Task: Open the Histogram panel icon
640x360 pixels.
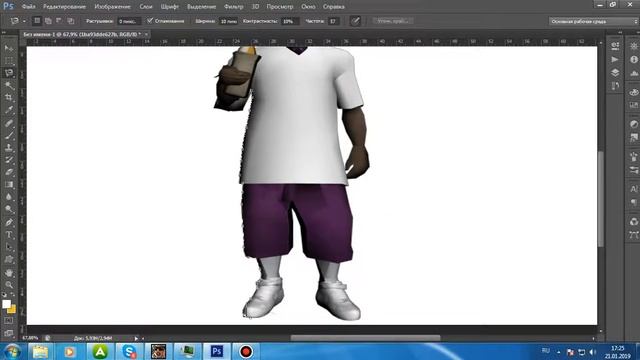Action: [x=633, y=73]
